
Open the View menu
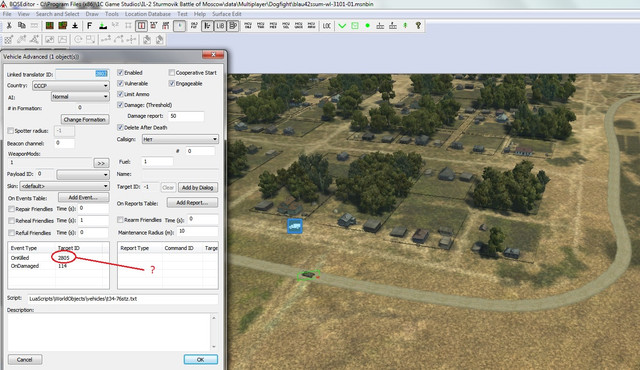click(x=24, y=14)
